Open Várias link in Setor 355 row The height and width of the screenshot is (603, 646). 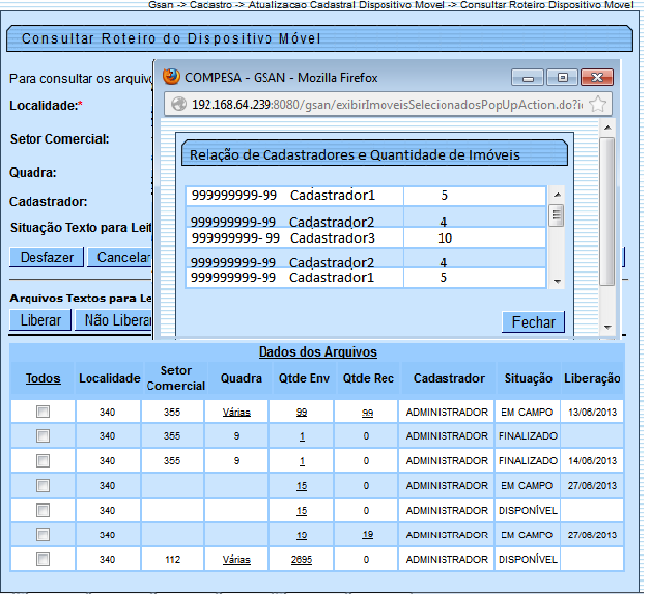(236, 412)
